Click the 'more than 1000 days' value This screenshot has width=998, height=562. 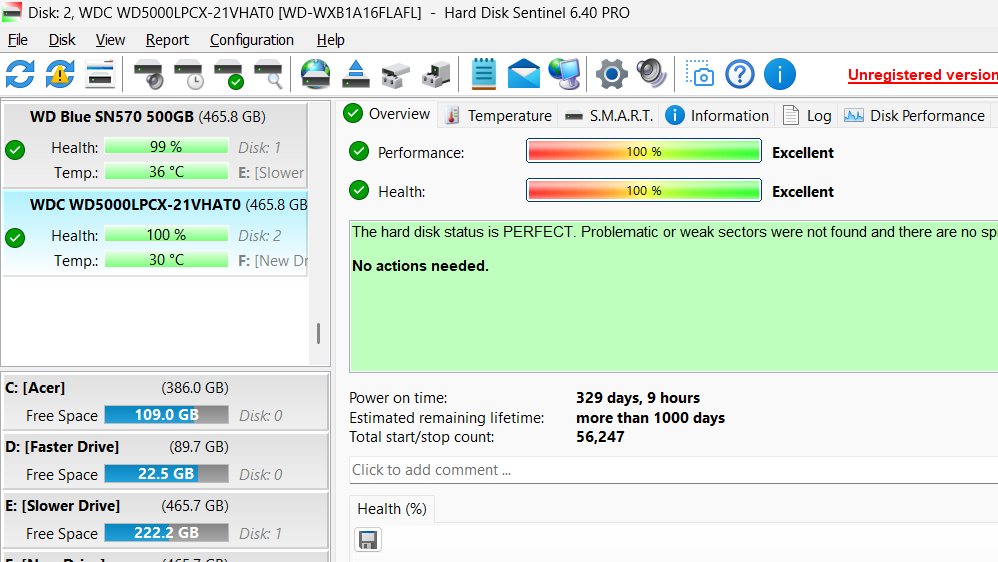650,418
